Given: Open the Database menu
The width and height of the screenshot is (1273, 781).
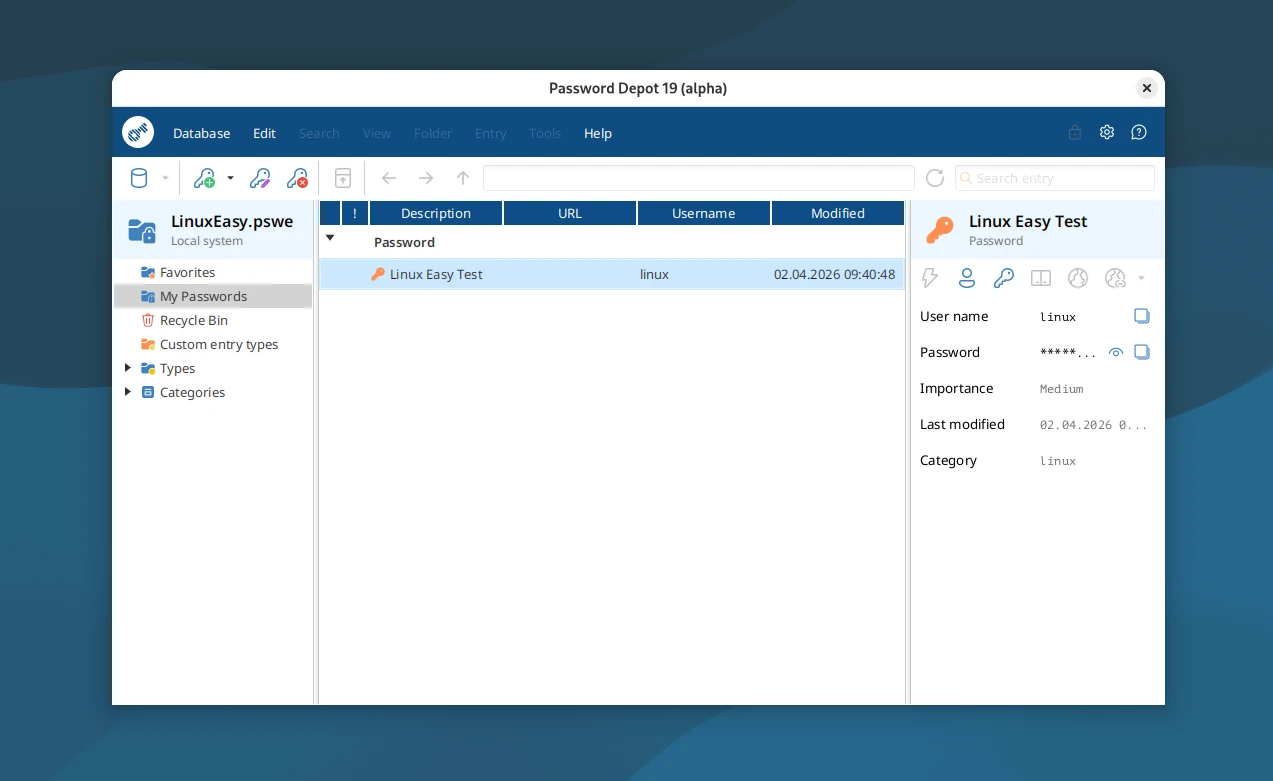Looking at the screenshot, I should (x=201, y=133).
